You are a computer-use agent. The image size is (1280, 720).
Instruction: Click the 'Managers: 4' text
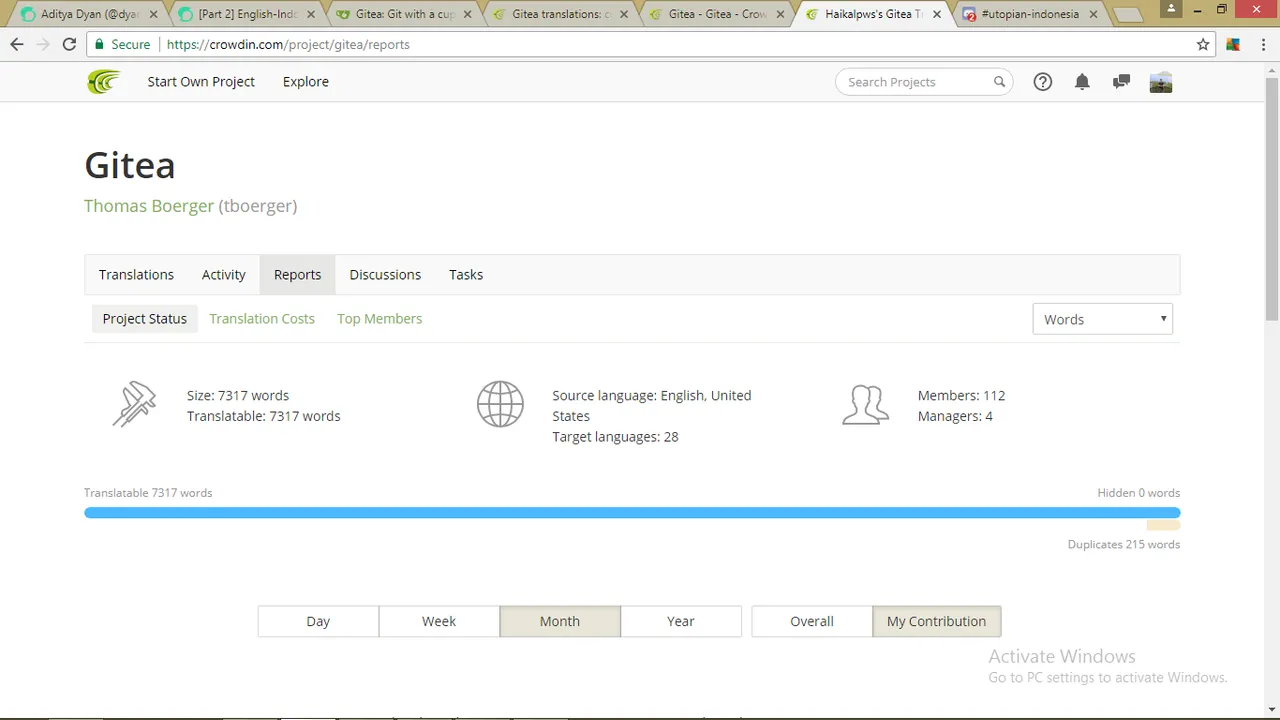tap(955, 416)
